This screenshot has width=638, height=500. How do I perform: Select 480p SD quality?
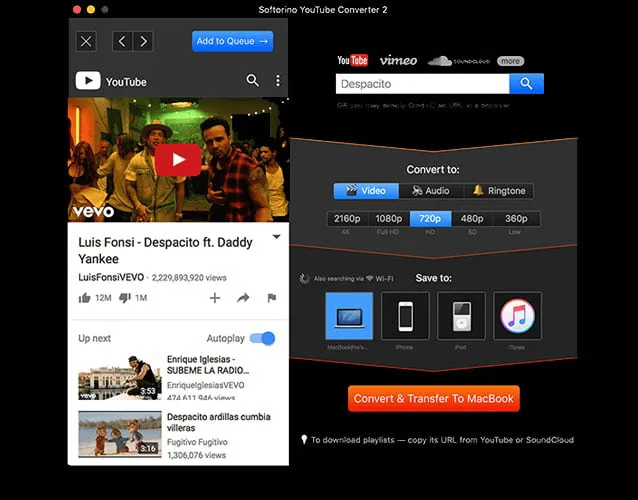(x=472, y=219)
